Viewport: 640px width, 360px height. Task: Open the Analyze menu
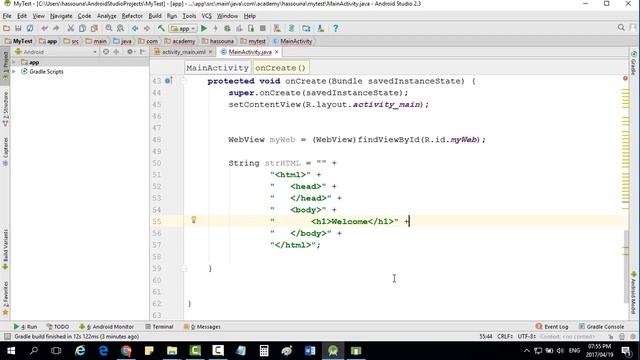pos(107,16)
